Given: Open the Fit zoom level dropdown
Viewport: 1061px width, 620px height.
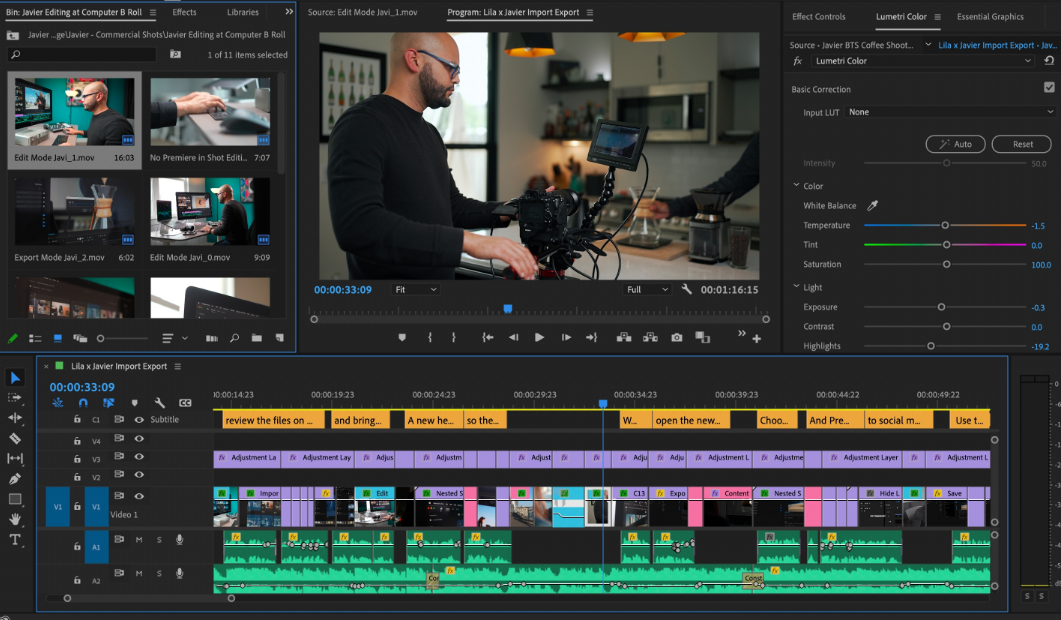Looking at the screenshot, I should 415,290.
